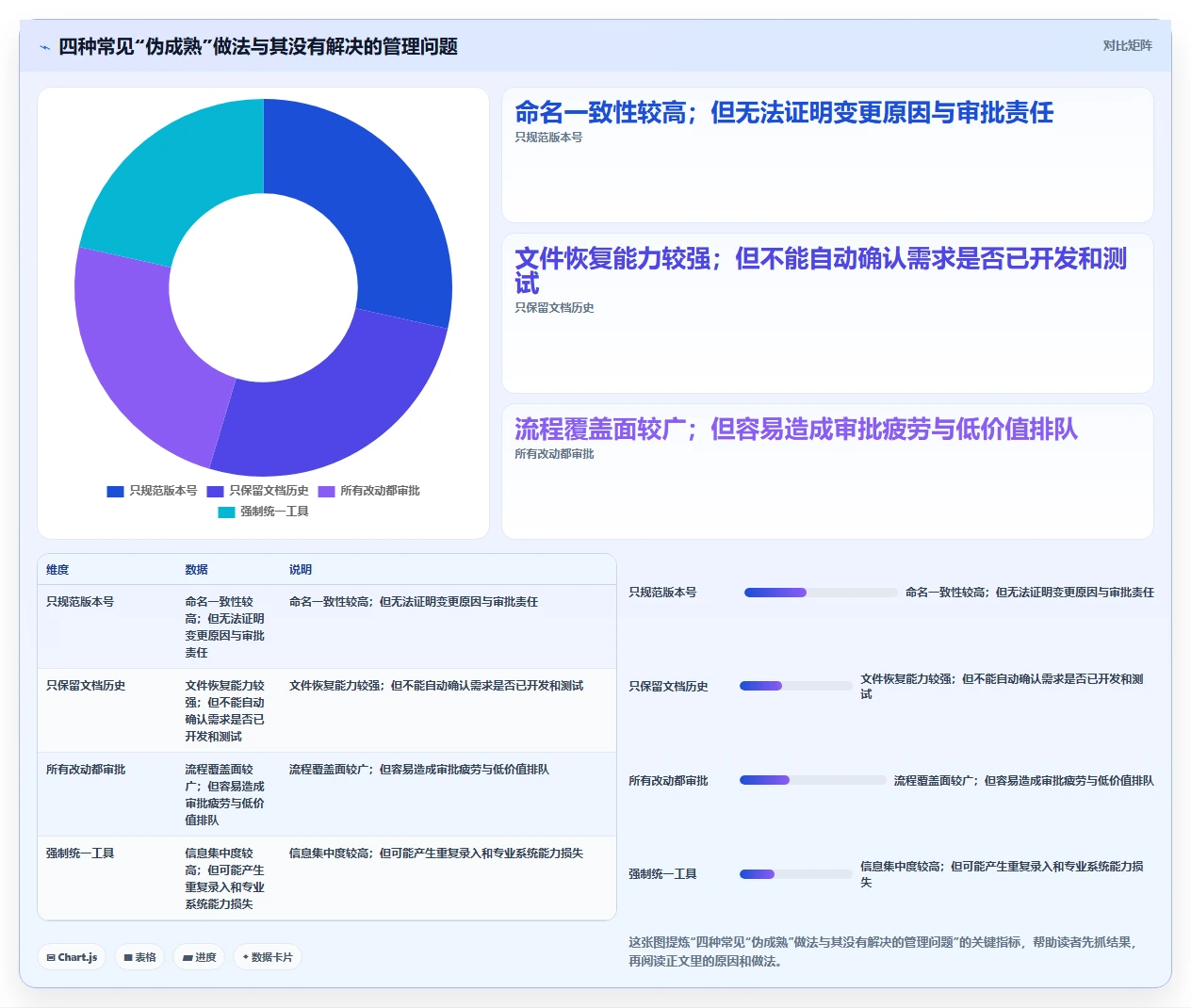Viewport: 1191px width, 1008px height.
Task: Click the 对比矩阵 label in the header
Action: tap(1127, 45)
